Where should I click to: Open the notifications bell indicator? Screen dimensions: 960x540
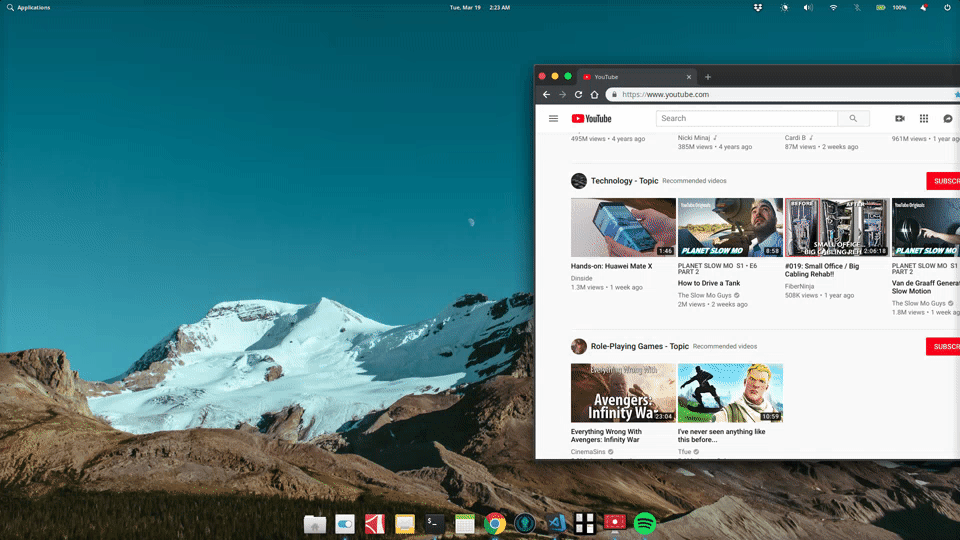tap(923, 7)
